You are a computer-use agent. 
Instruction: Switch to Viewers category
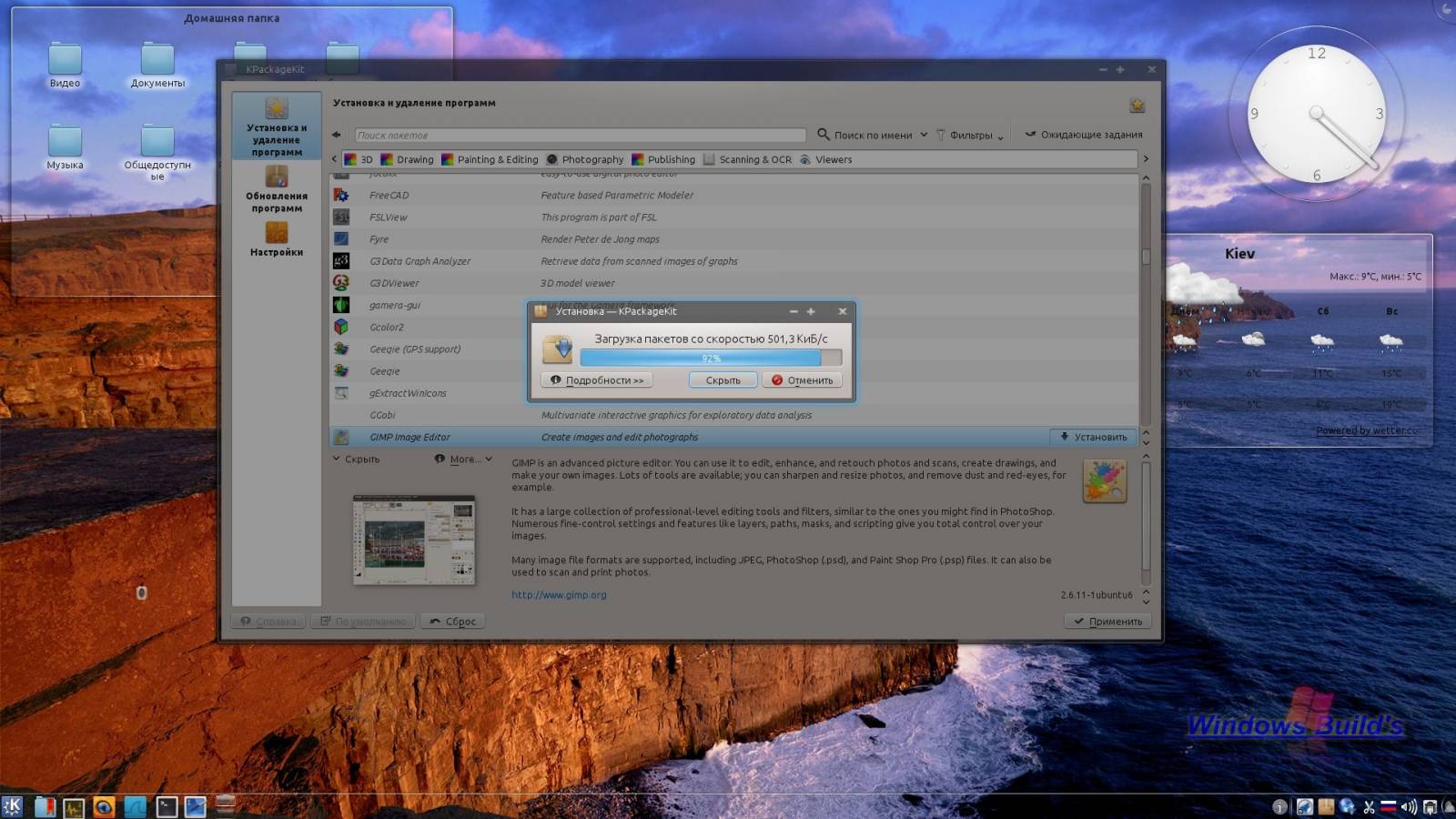coord(825,159)
